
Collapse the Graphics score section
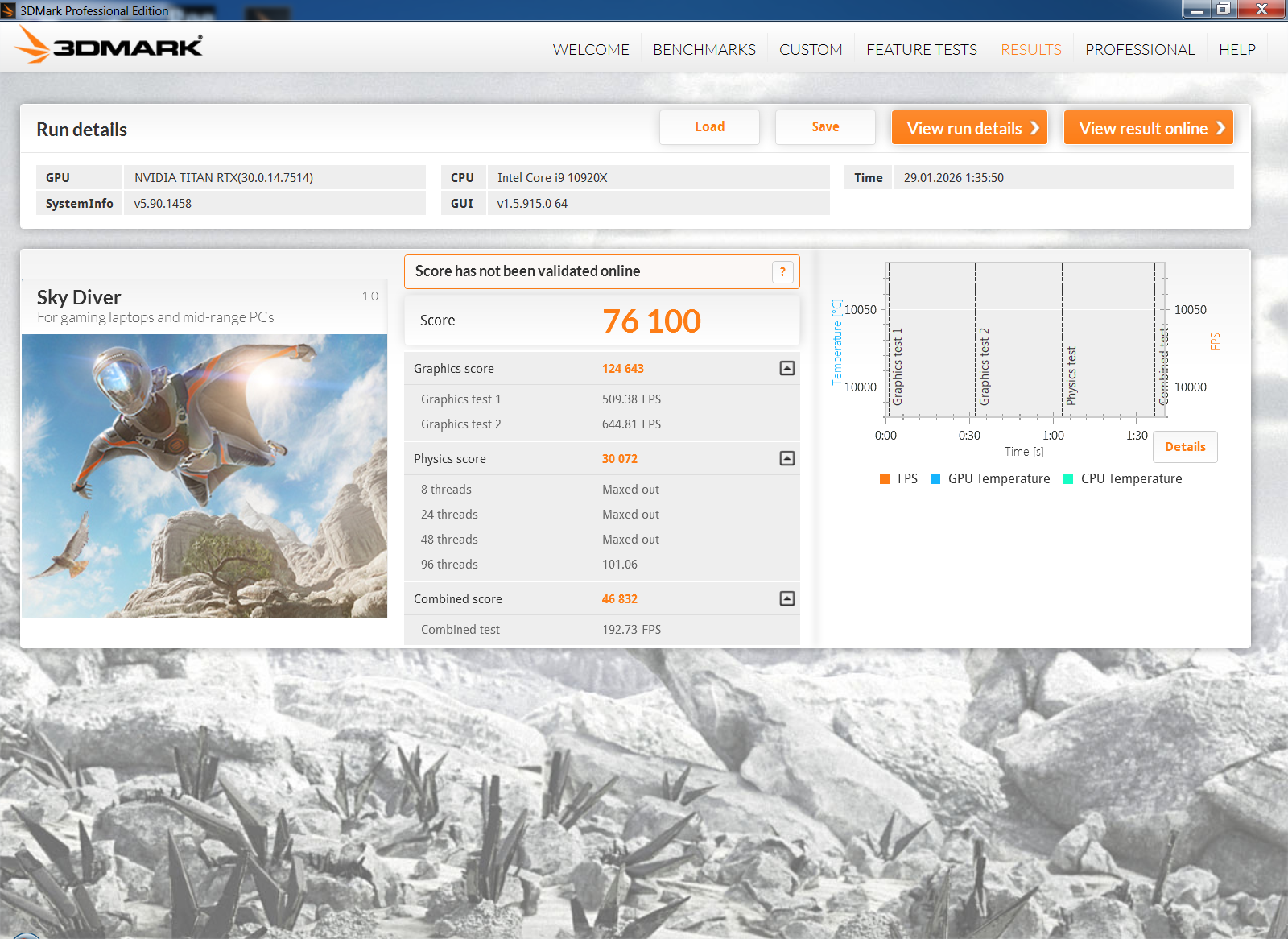[787, 368]
